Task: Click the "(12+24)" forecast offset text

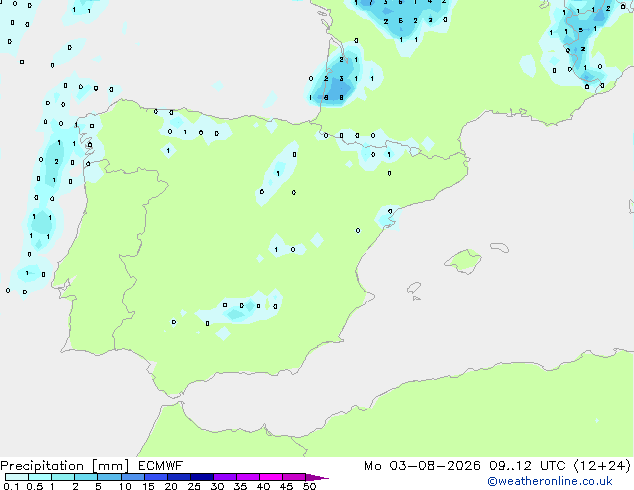Action: coord(602,466)
